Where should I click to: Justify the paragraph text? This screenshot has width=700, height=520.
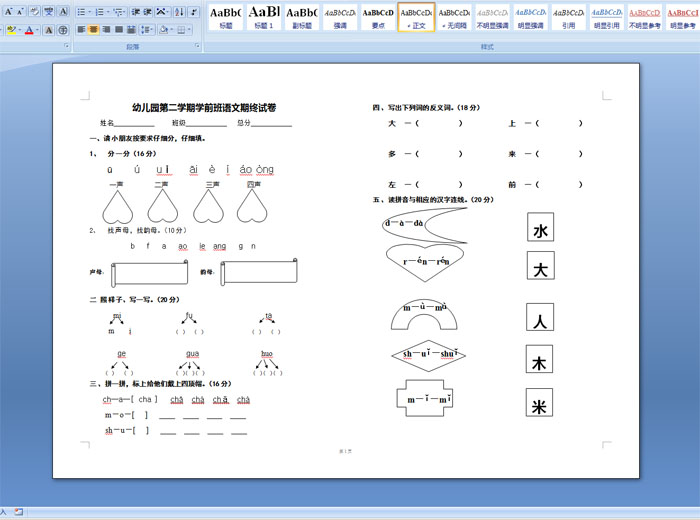(119, 30)
